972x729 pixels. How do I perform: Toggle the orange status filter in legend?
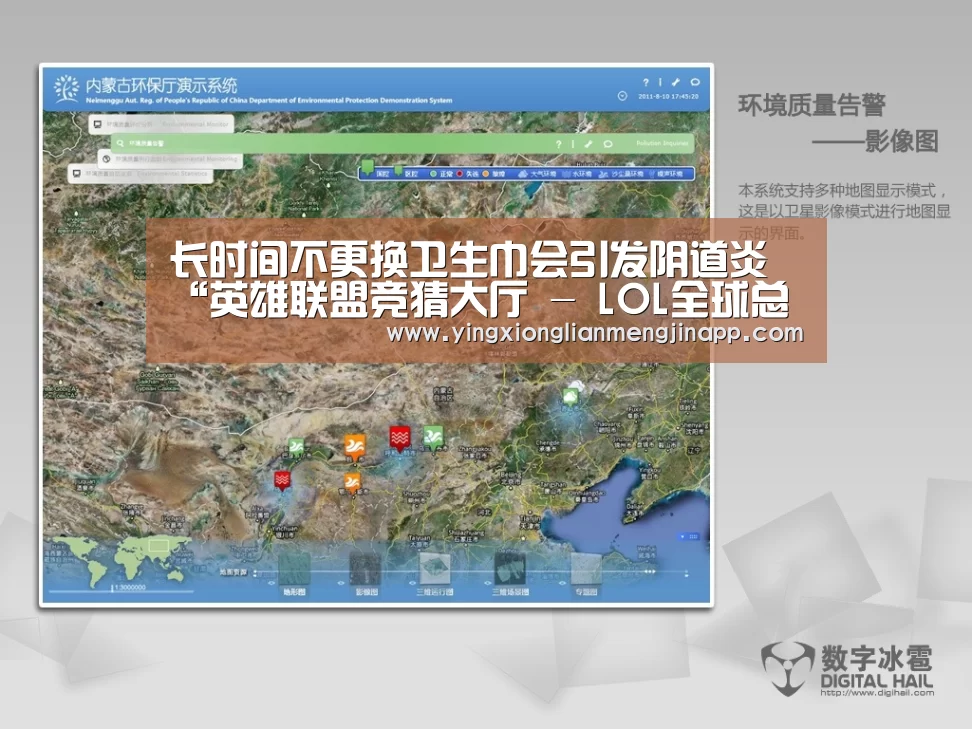point(494,174)
